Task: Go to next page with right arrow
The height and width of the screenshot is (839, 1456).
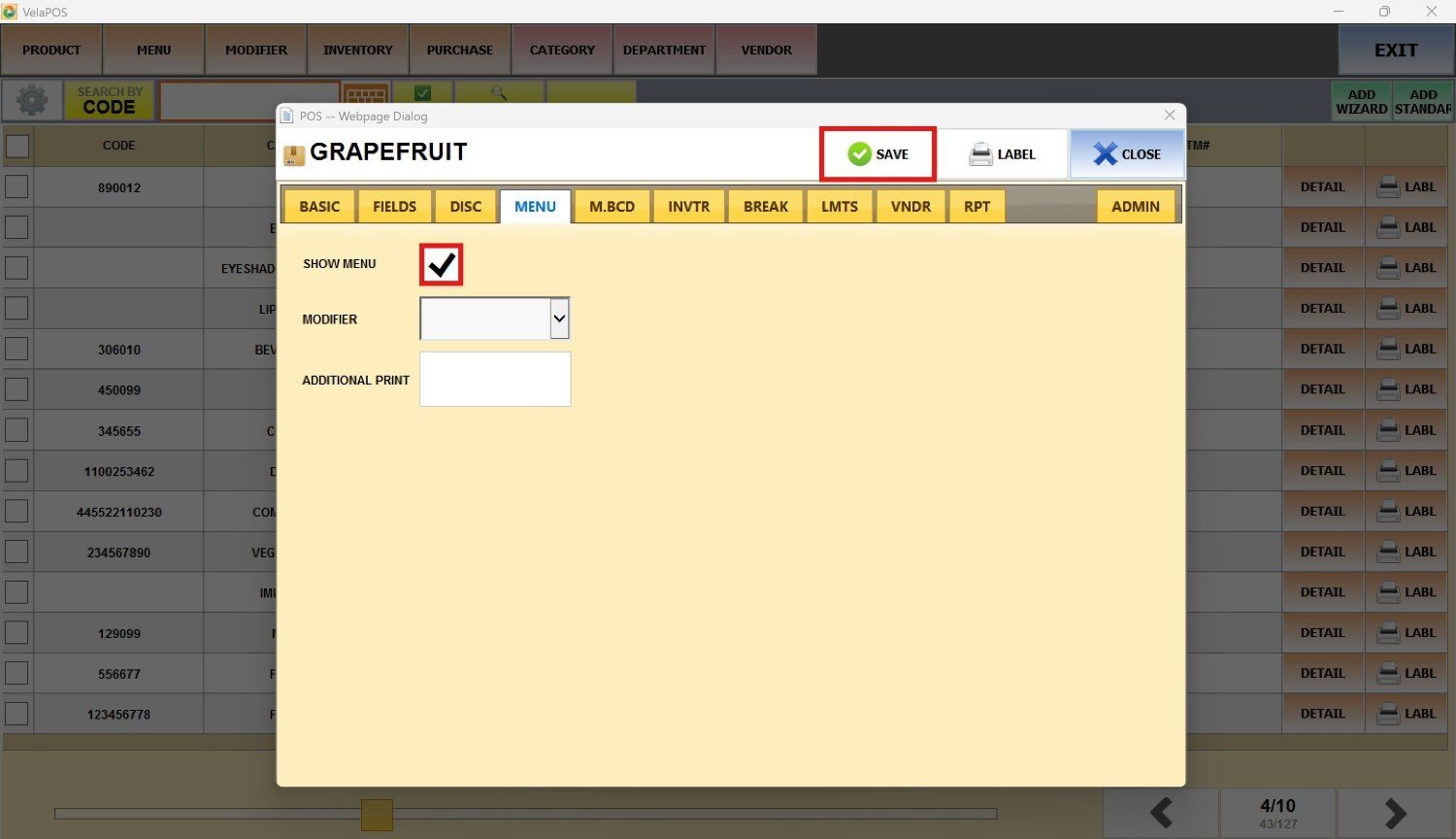Action: pyautogui.click(x=1395, y=813)
